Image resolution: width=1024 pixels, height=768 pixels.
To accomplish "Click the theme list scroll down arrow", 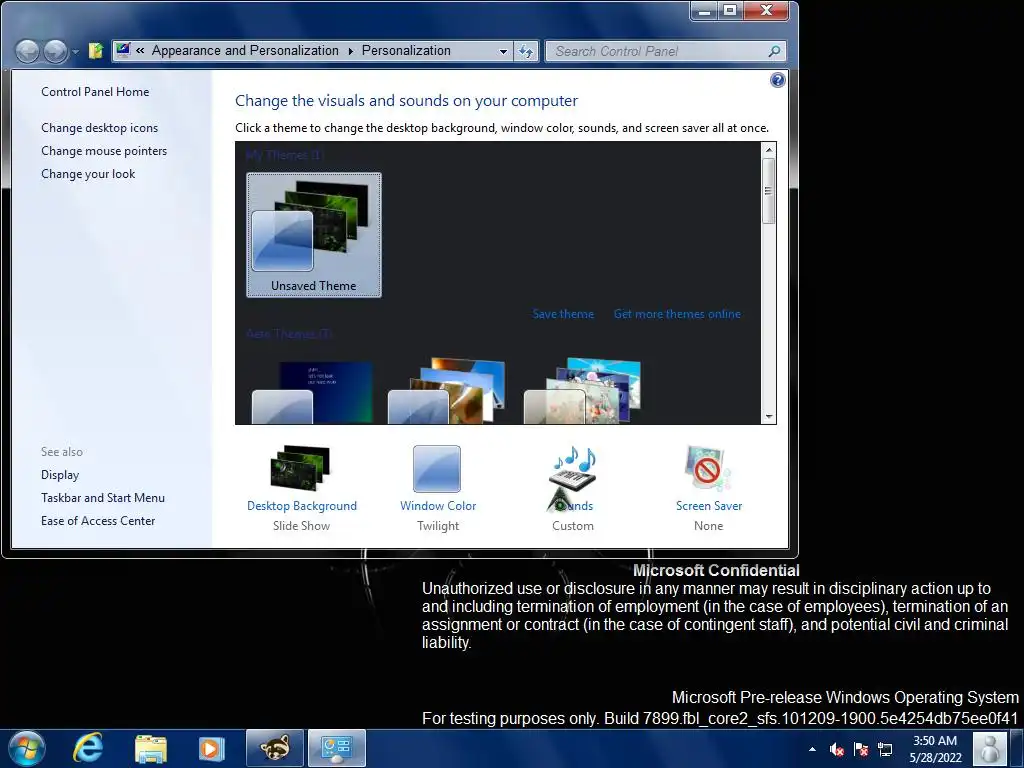I will (x=769, y=417).
